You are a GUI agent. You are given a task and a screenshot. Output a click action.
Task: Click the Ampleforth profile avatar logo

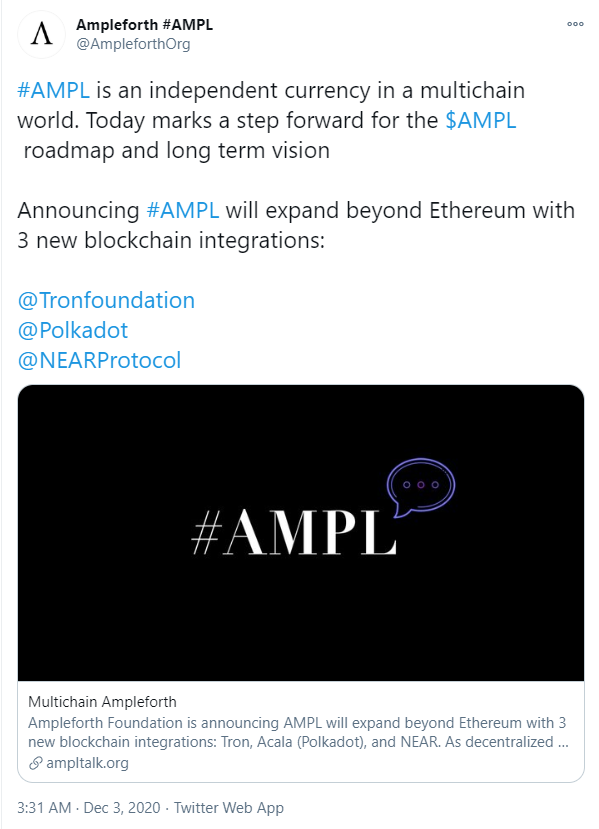[x=42, y=34]
